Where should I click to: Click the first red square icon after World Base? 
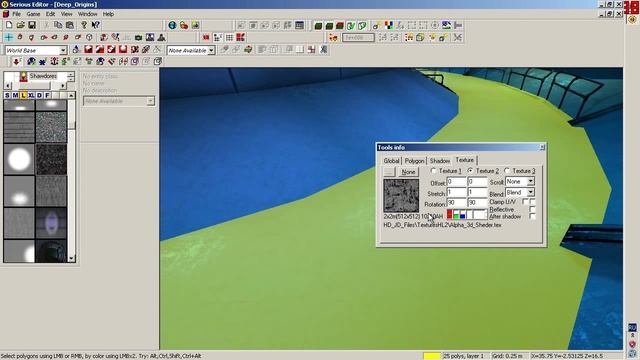pyautogui.click(x=88, y=50)
